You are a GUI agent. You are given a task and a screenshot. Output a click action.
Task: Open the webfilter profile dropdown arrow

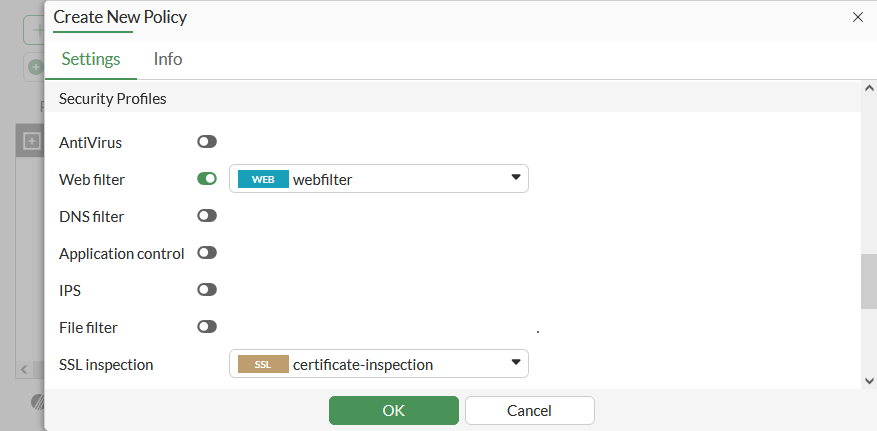(x=516, y=179)
